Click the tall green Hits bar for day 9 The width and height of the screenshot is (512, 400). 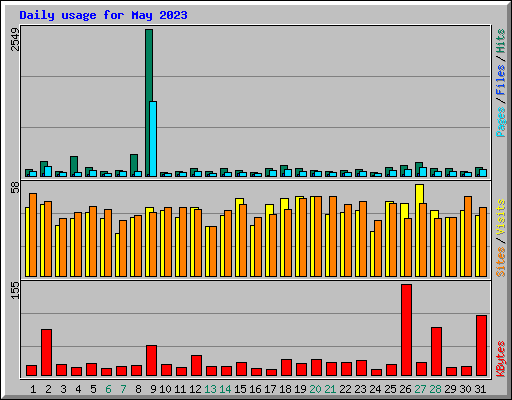(x=149, y=103)
